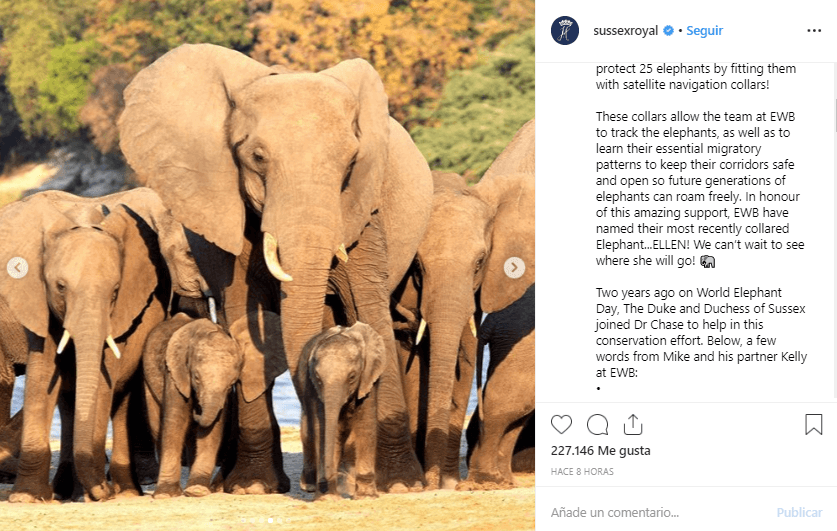This screenshot has height=531, width=837.
Task: Go to the previous photo in the carousel
Action: coord(17,267)
